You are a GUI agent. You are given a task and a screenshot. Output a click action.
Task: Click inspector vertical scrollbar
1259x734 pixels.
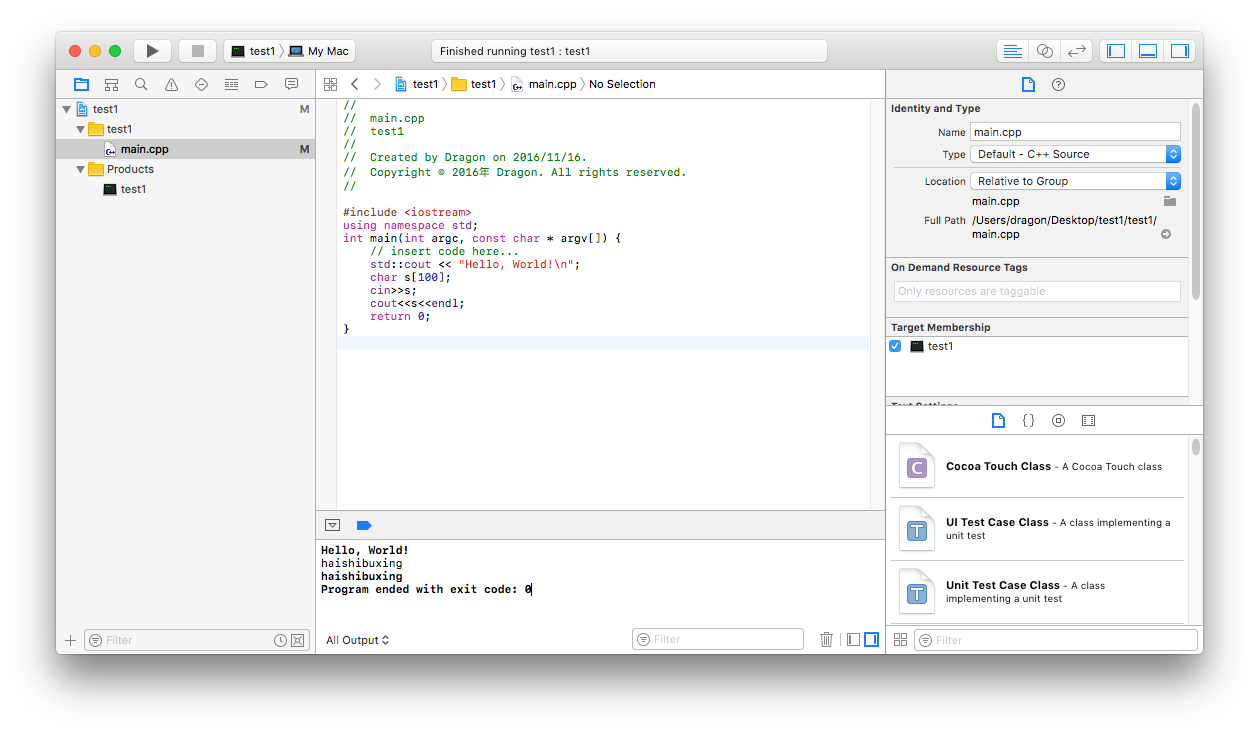click(1195, 200)
